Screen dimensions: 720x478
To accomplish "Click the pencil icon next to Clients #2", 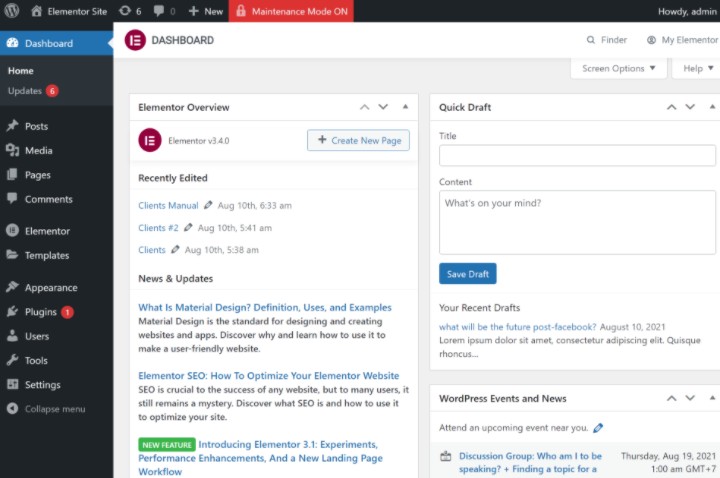I will point(188,228).
